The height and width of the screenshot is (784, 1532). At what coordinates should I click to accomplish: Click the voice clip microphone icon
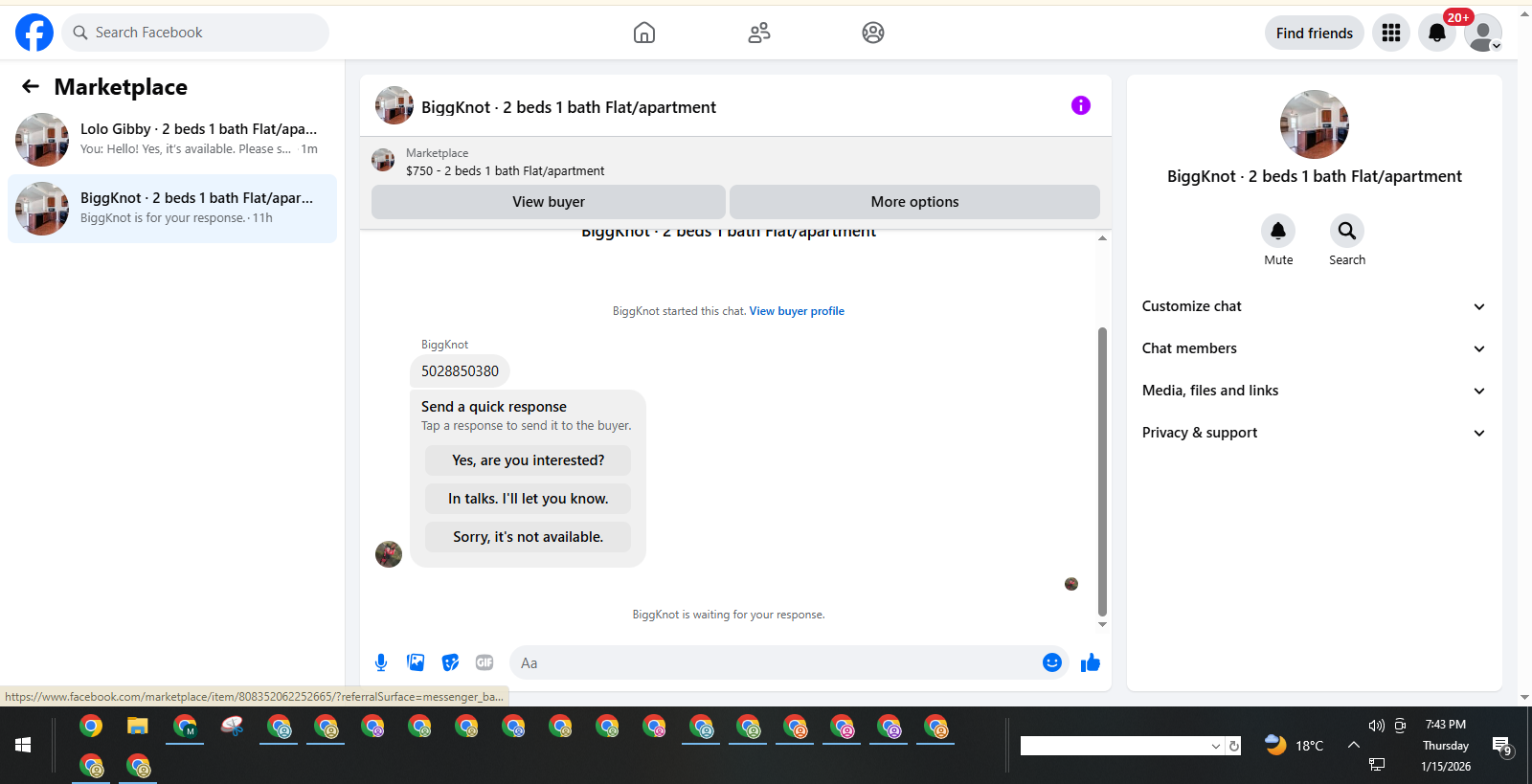coord(381,662)
